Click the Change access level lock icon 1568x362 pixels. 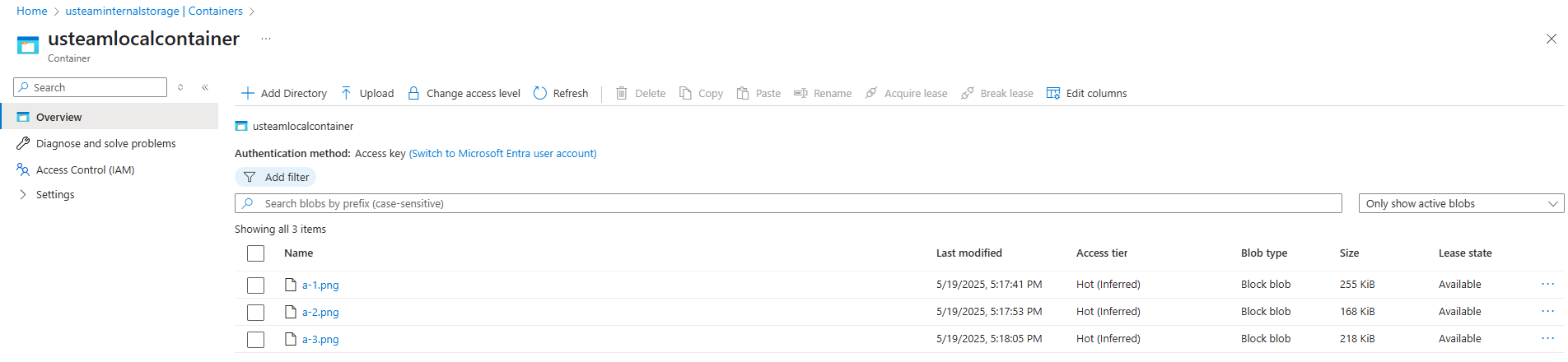tap(413, 93)
